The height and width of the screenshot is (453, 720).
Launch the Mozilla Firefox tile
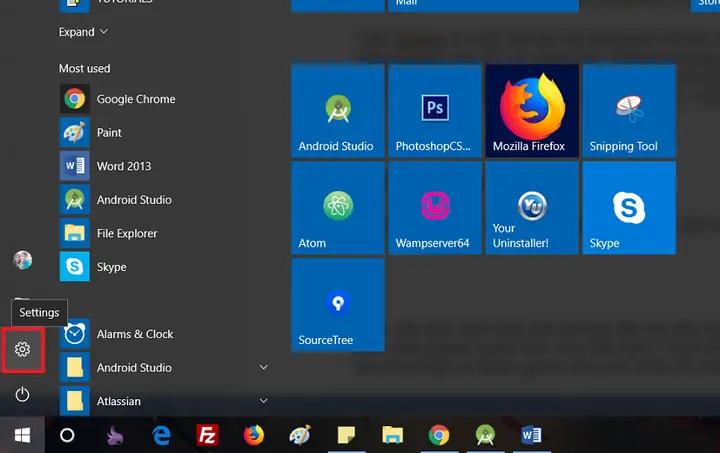tap(532, 111)
